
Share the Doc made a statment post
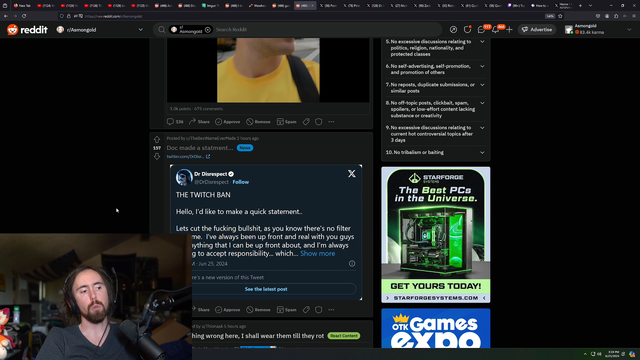(201, 310)
